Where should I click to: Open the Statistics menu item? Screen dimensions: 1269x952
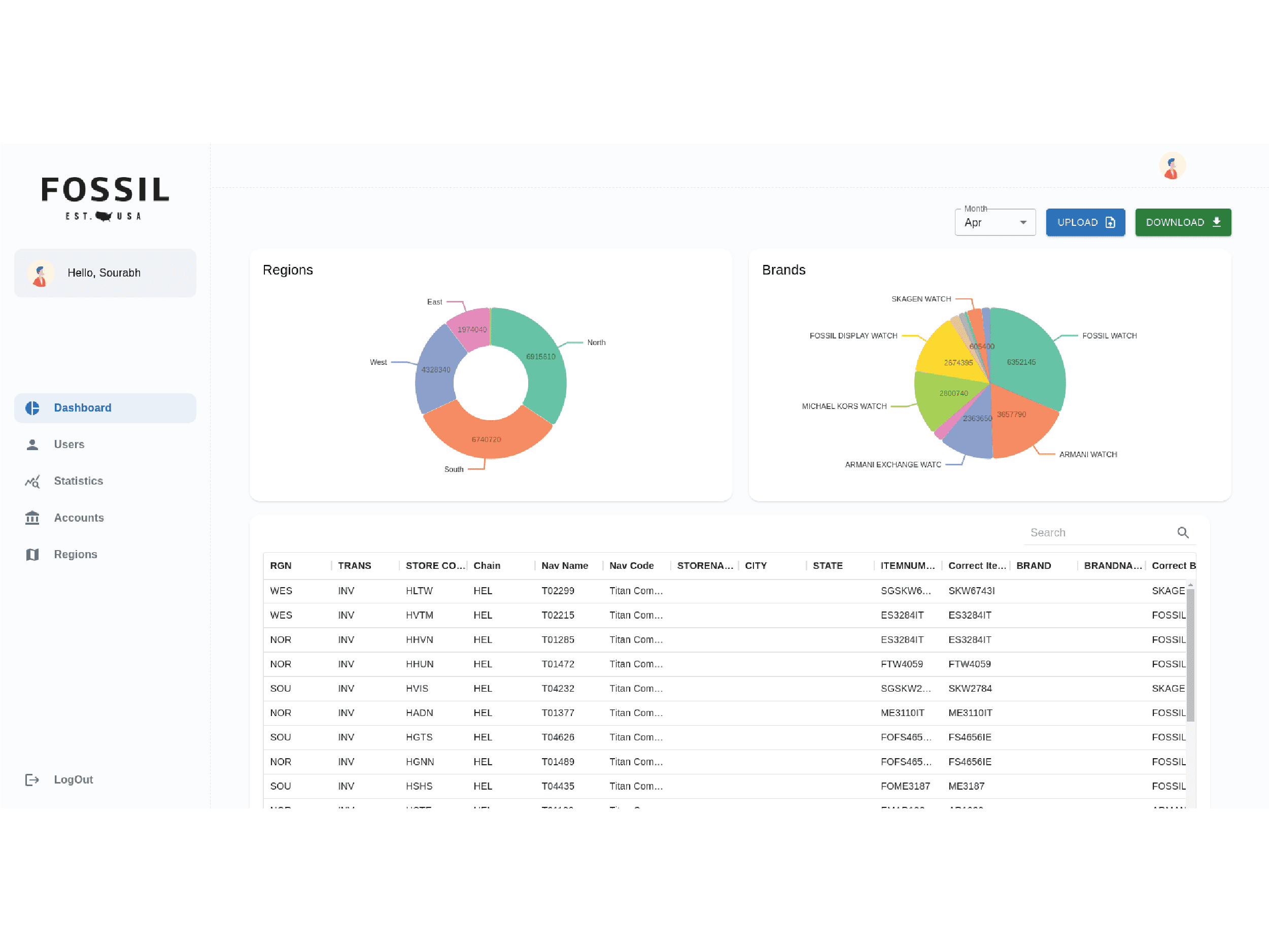(79, 482)
